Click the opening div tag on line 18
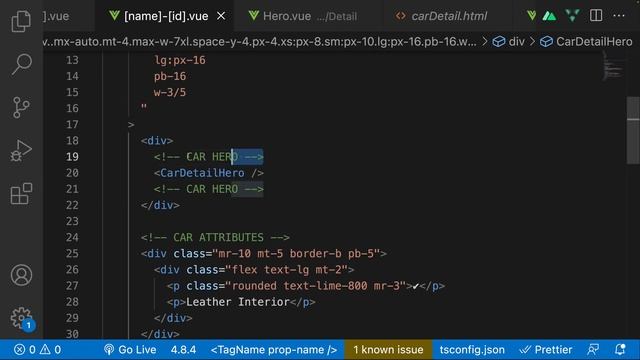The width and height of the screenshot is (640, 360). click(x=157, y=141)
